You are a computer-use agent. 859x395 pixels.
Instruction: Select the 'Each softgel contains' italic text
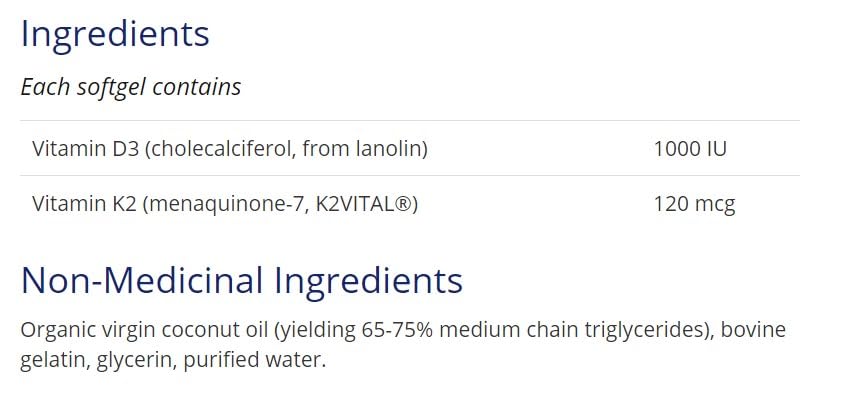[x=131, y=87]
